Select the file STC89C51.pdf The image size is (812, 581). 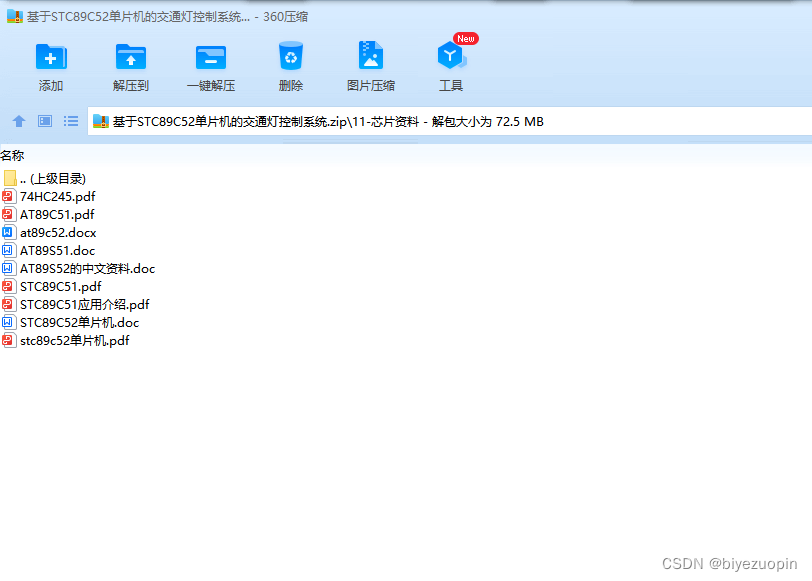[61, 286]
